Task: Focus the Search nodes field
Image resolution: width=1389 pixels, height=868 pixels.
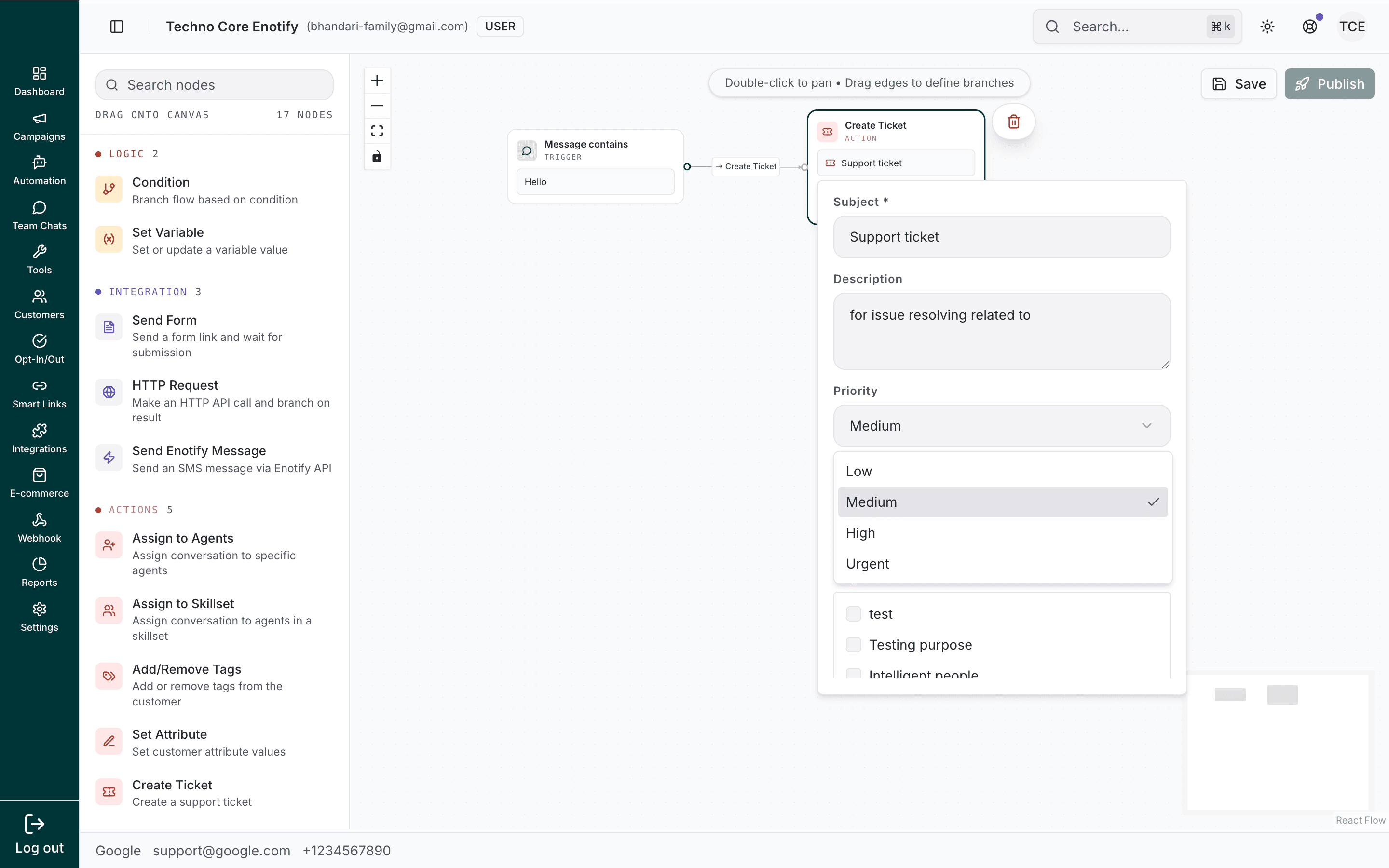Action: pos(214,85)
